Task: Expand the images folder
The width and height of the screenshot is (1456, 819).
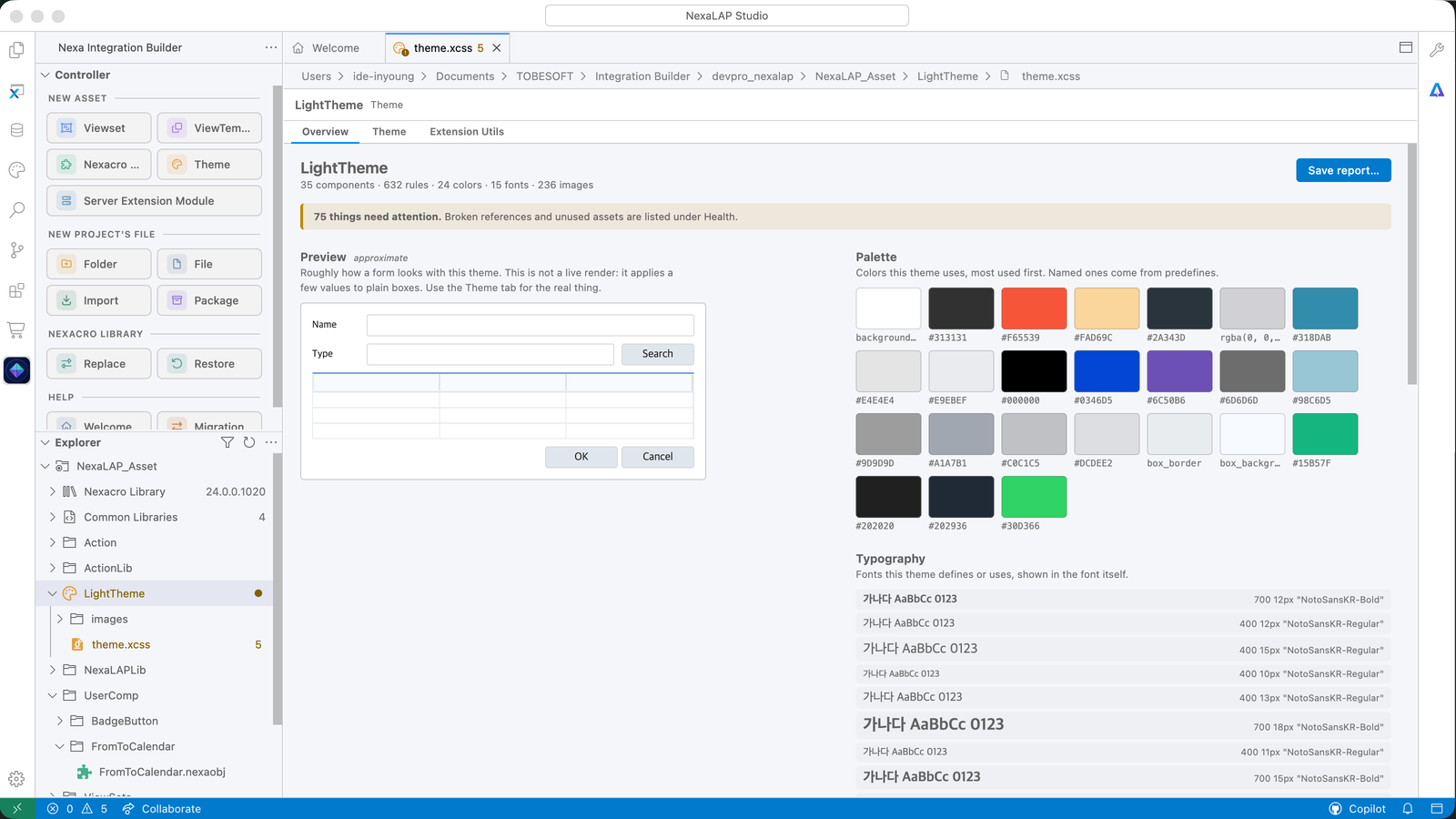Action: pyautogui.click(x=60, y=619)
